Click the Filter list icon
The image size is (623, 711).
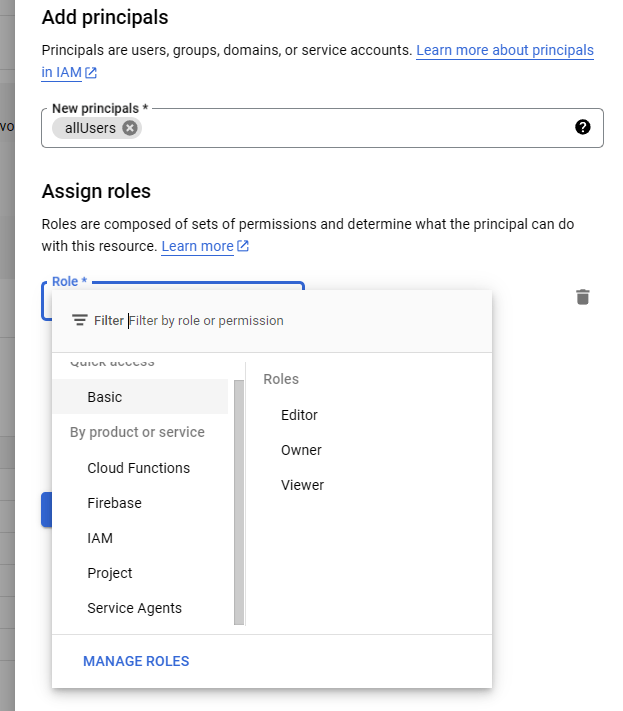80,321
